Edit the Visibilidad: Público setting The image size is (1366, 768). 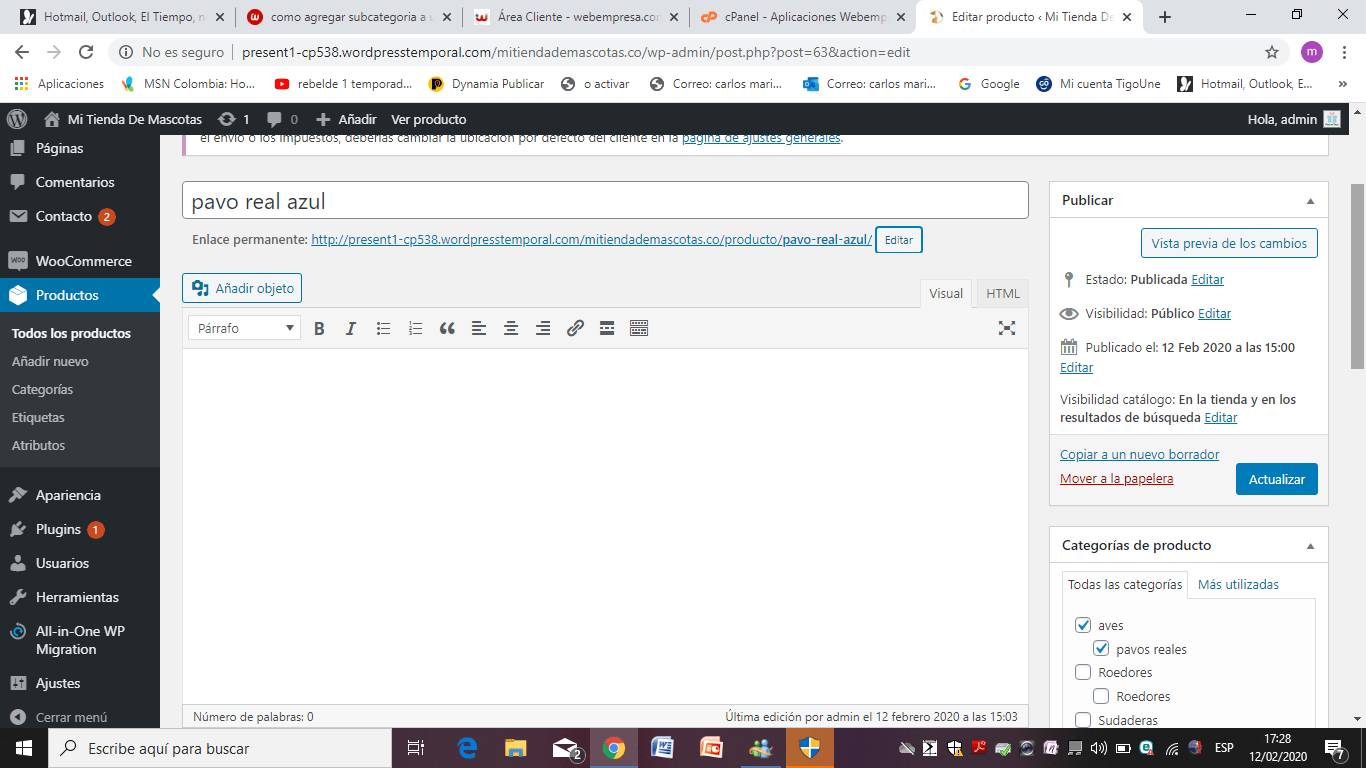(x=1214, y=313)
